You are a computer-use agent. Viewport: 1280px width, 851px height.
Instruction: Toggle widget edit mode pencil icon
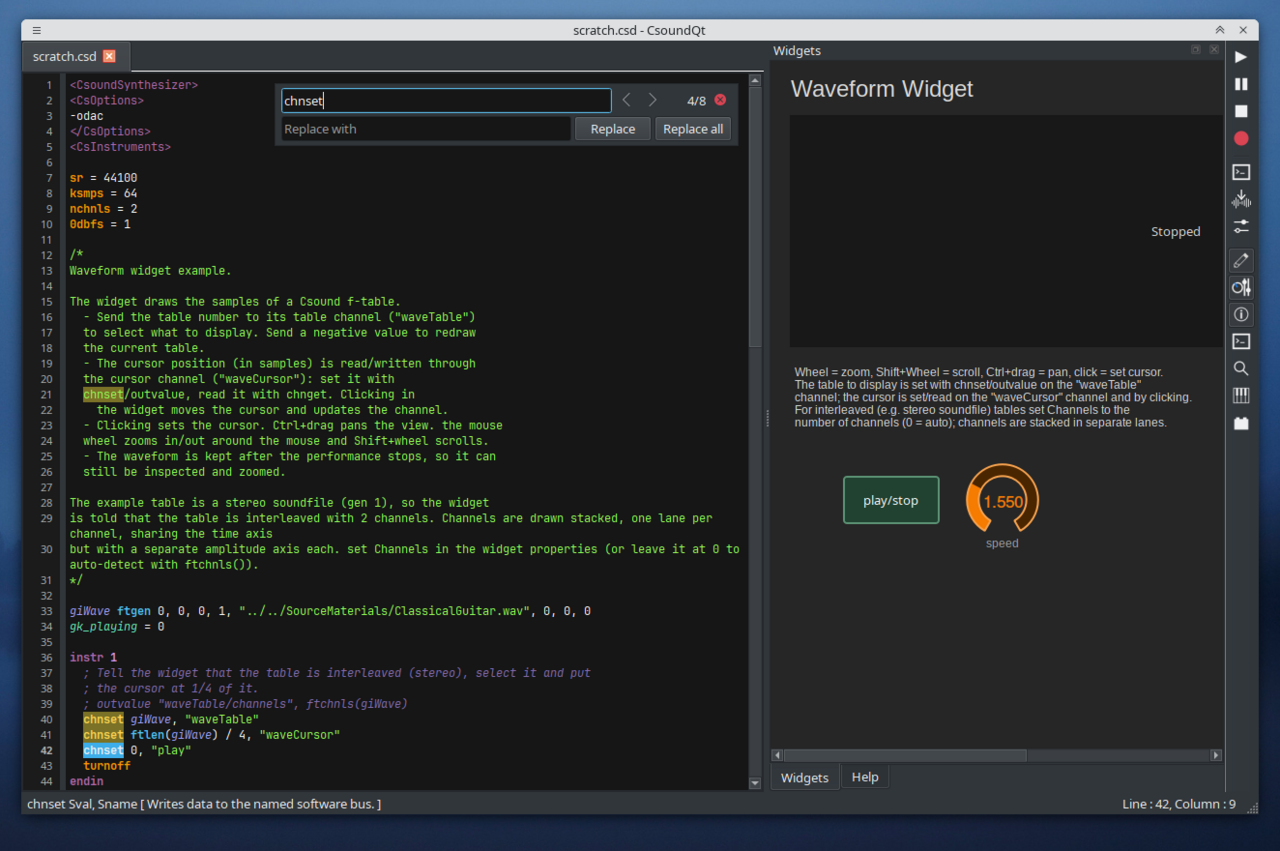[1241, 260]
